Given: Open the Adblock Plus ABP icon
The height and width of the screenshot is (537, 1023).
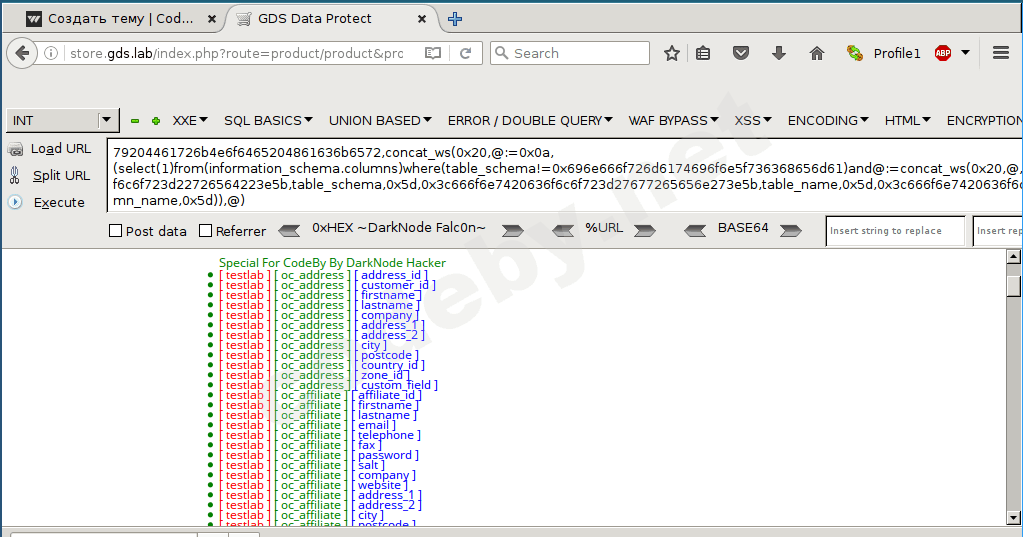Looking at the screenshot, I should pos(943,54).
